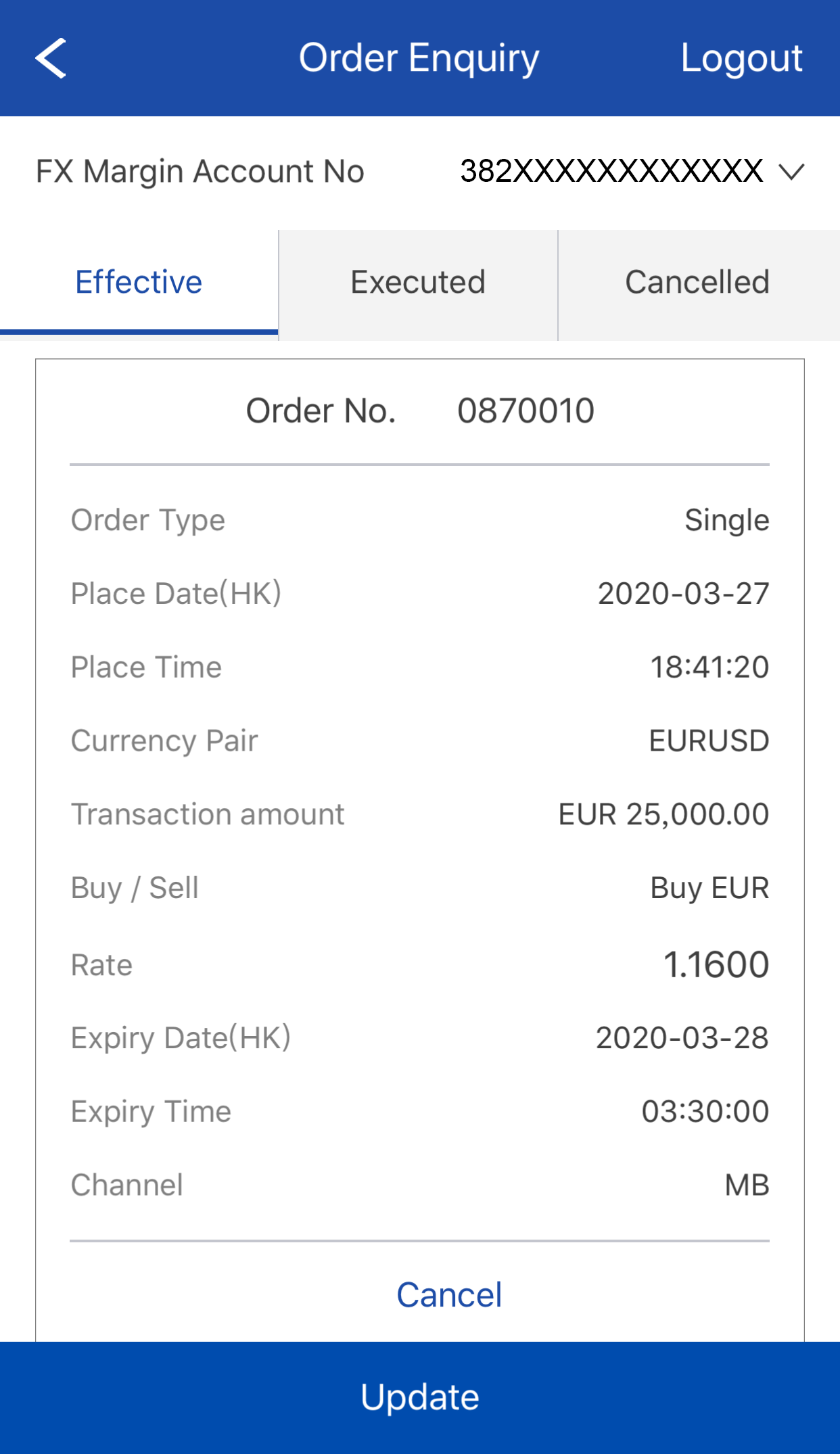Show the Cancelled orders tab
840x1454 pixels.
tap(697, 283)
